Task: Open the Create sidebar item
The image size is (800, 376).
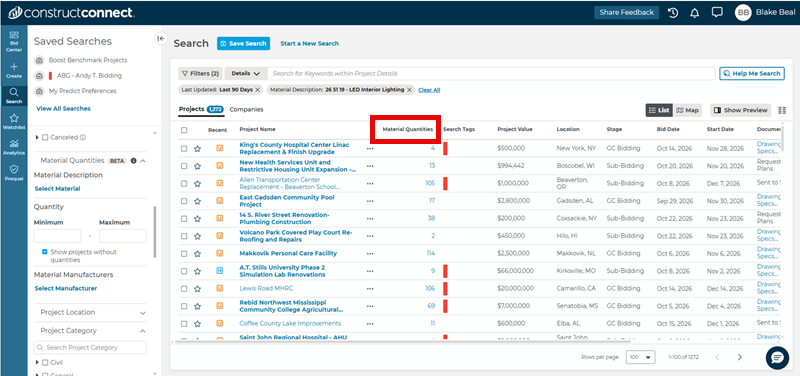Action: 14,70
